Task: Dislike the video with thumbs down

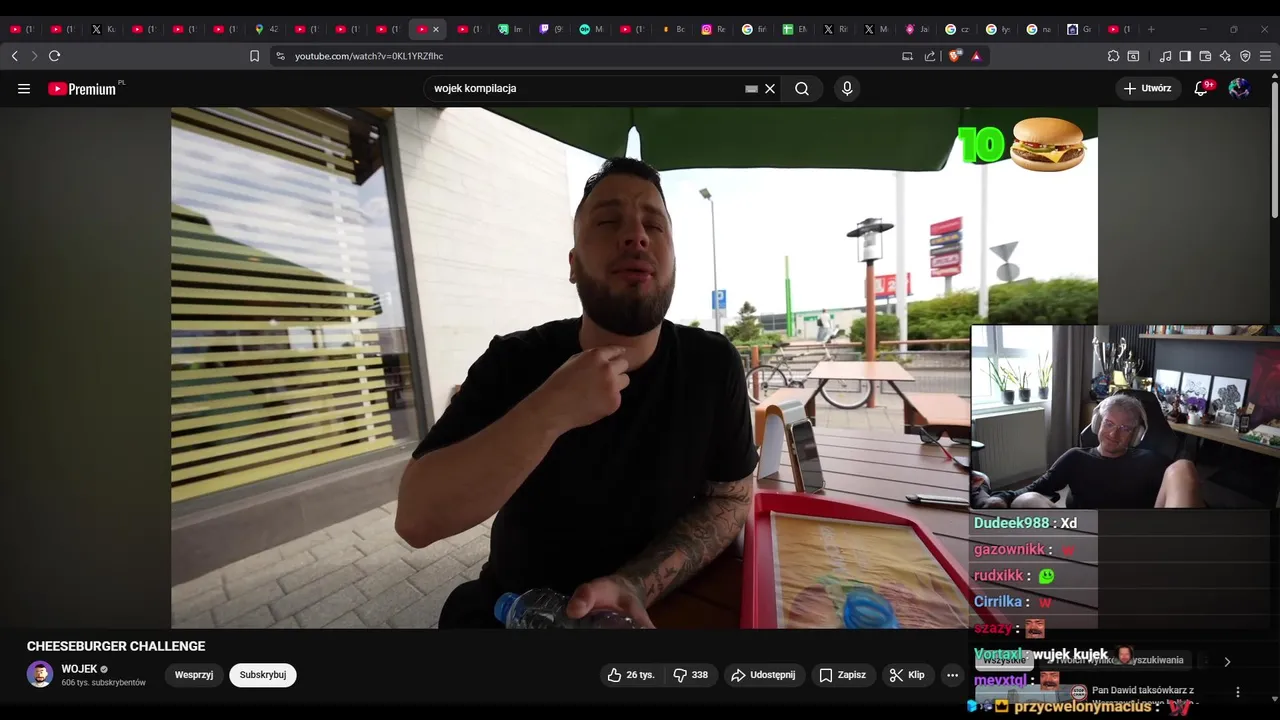Action: click(691, 675)
